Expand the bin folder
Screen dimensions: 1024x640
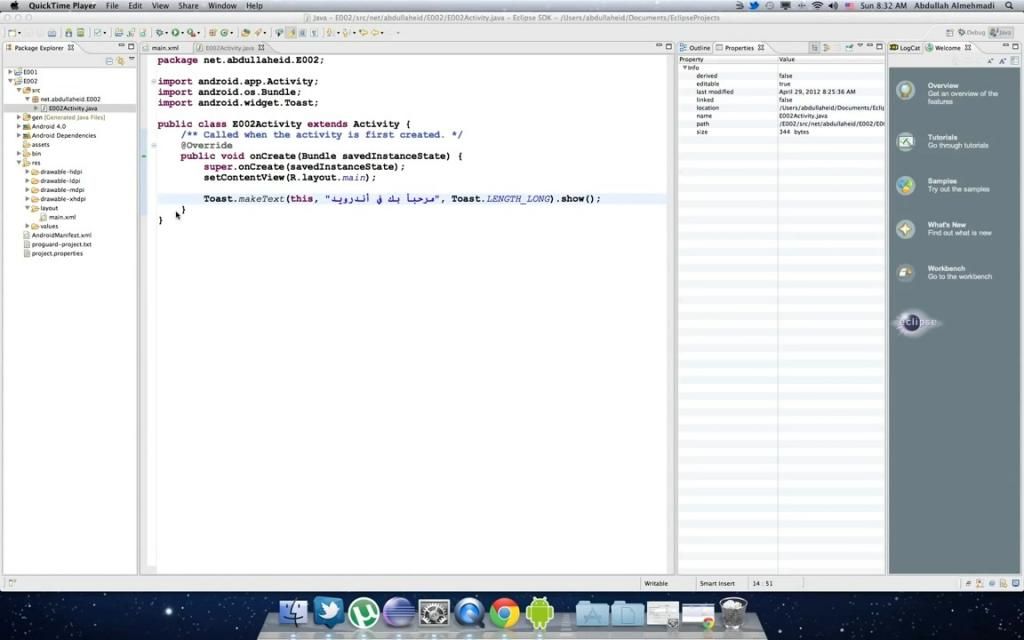19,153
